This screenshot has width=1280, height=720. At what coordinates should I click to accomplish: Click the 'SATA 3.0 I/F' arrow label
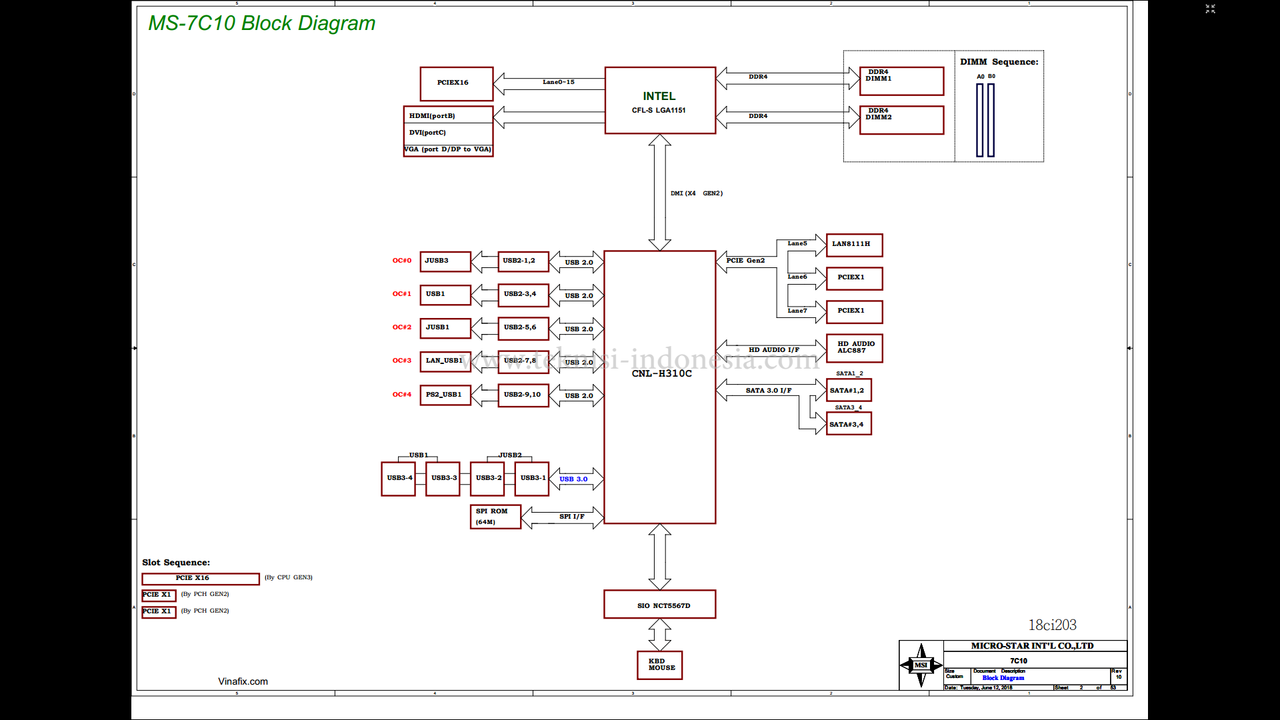(x=770, y=390)
